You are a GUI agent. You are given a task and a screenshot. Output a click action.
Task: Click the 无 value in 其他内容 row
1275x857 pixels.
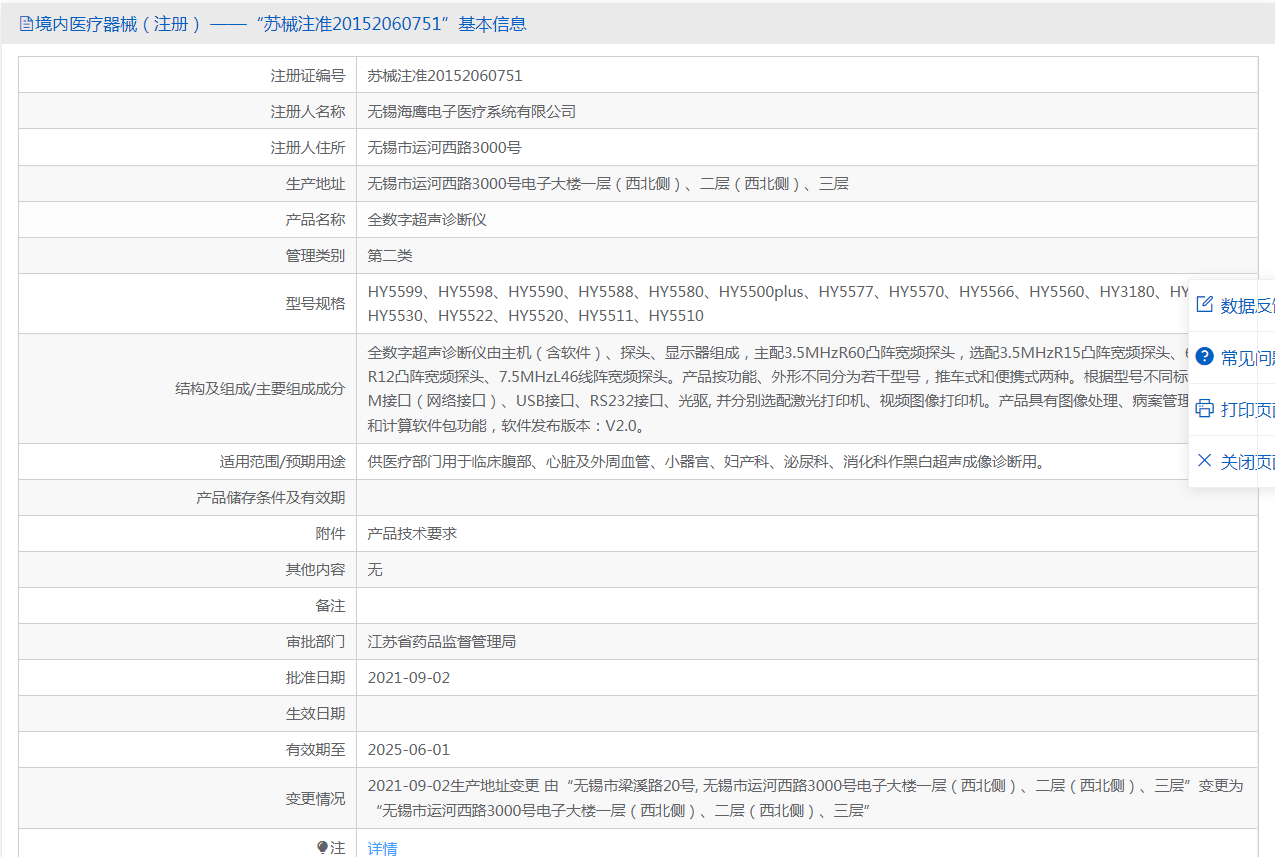(x=375, y=569)
